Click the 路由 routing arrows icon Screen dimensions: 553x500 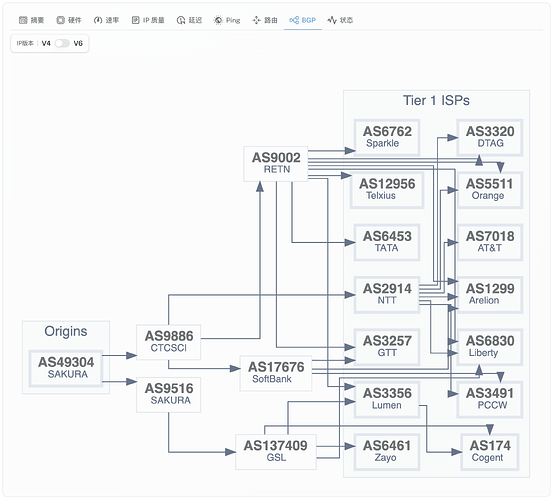(x=256, y=20)
